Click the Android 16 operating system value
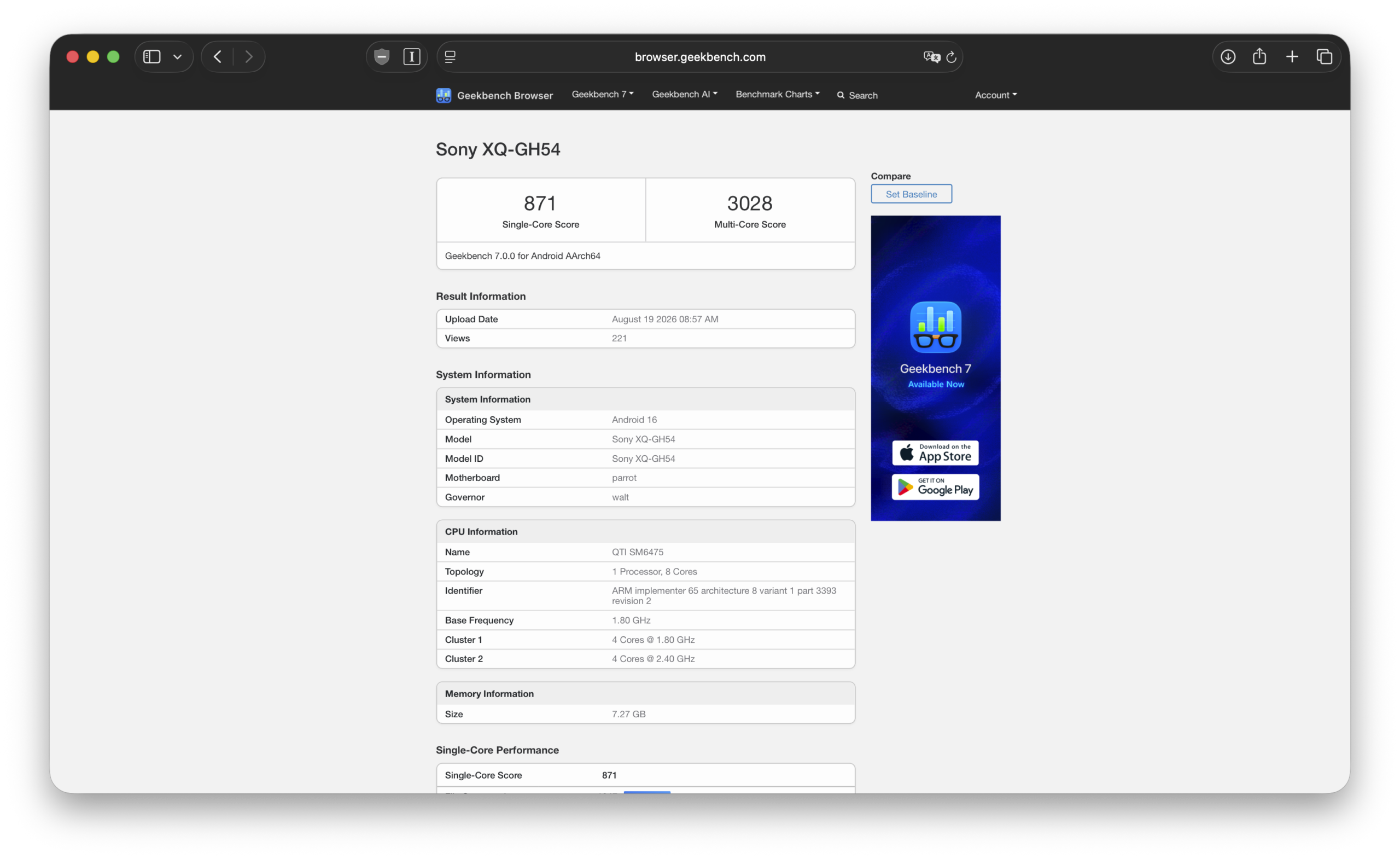This screenshot has width=1400, height=859. [x=634, y=420]
